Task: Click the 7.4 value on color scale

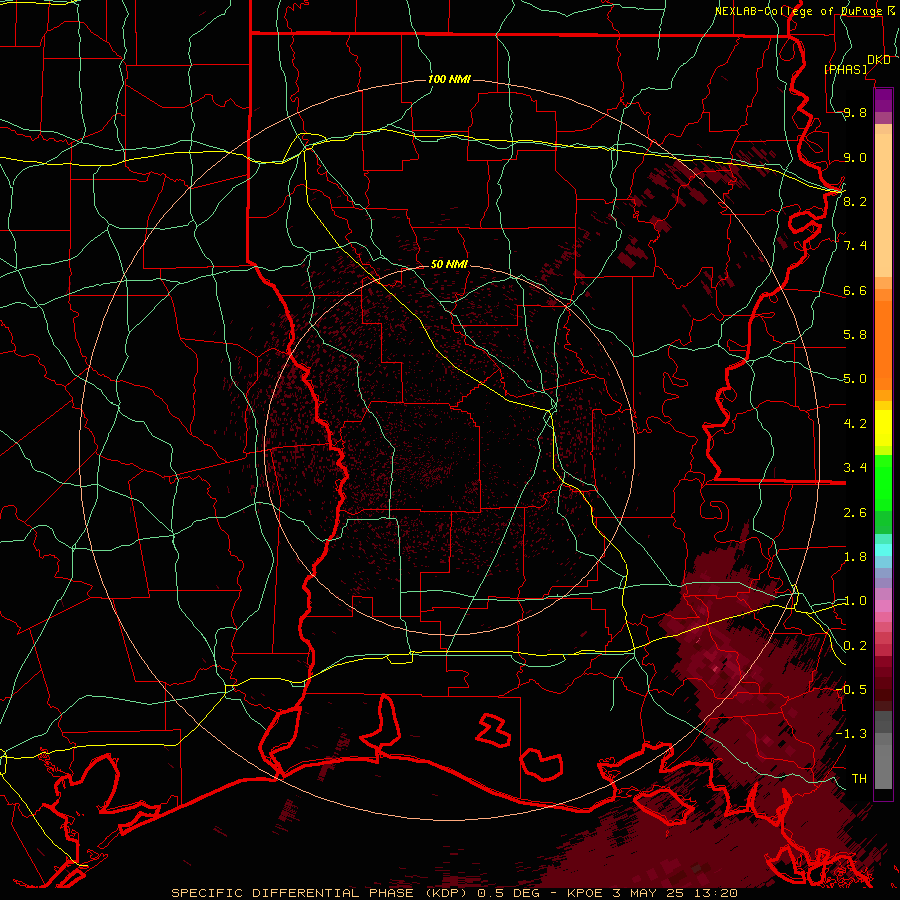Action: 855,246
